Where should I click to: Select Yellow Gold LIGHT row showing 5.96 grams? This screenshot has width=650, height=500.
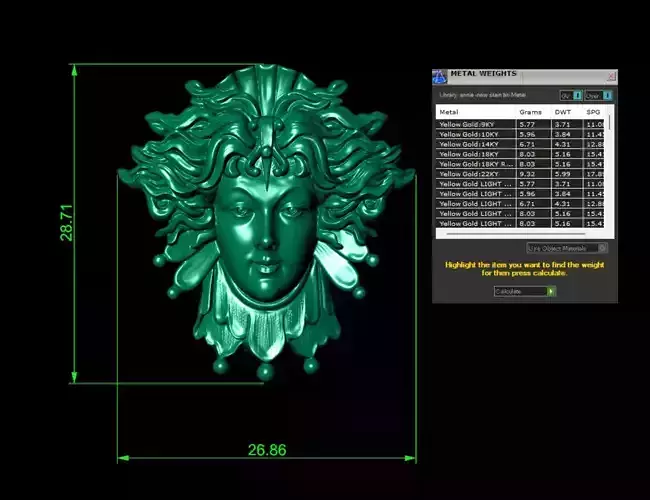tap(520, 194)
